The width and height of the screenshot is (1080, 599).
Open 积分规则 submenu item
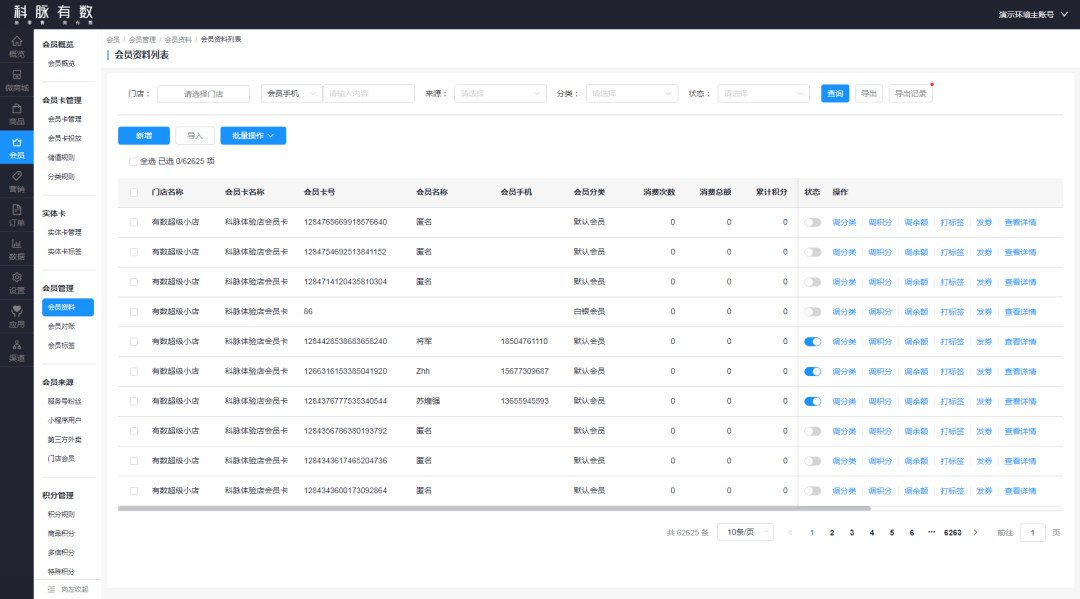coord(61,514)
